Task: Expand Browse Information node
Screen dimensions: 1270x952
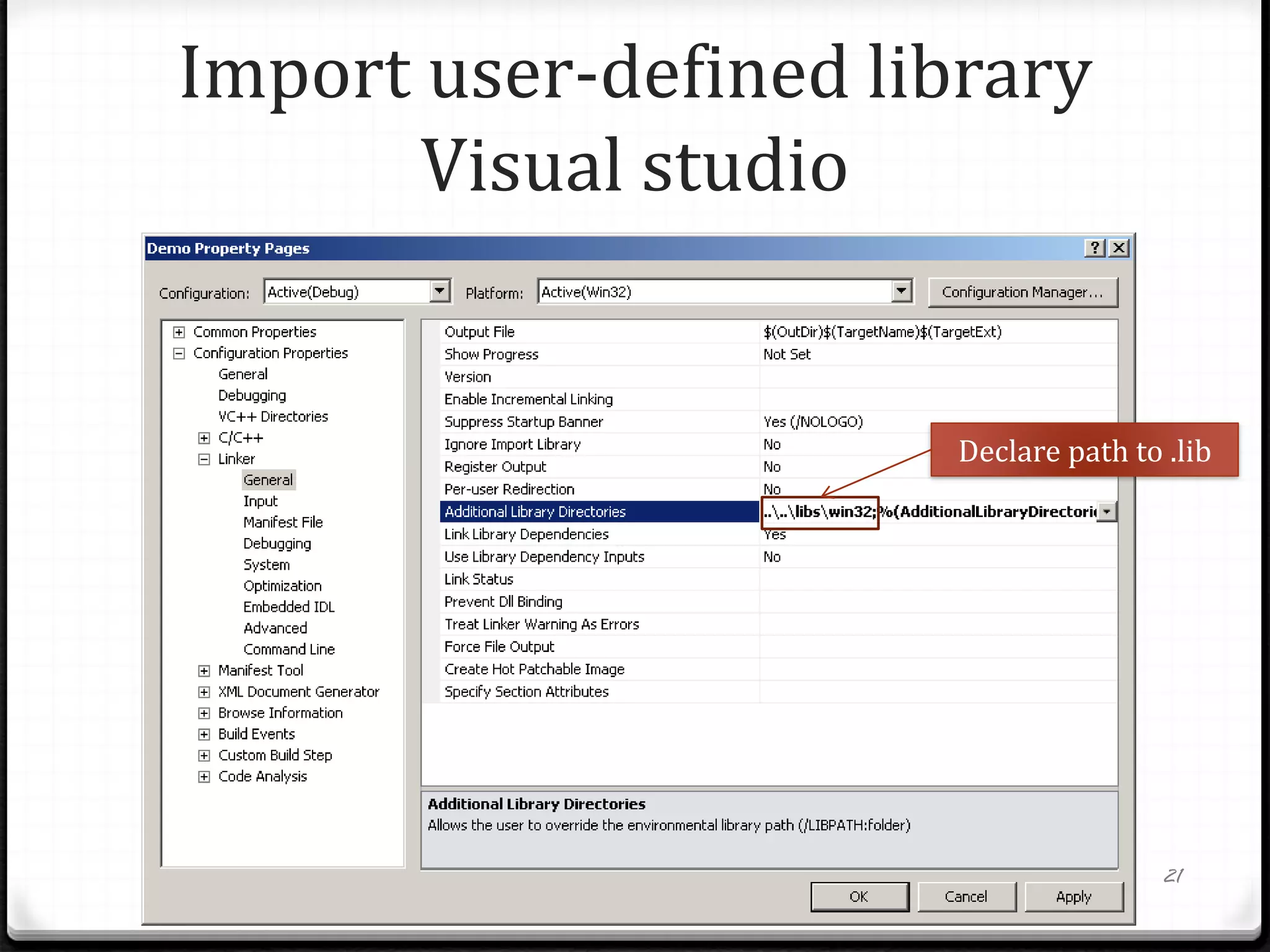Action: point(204,713)
